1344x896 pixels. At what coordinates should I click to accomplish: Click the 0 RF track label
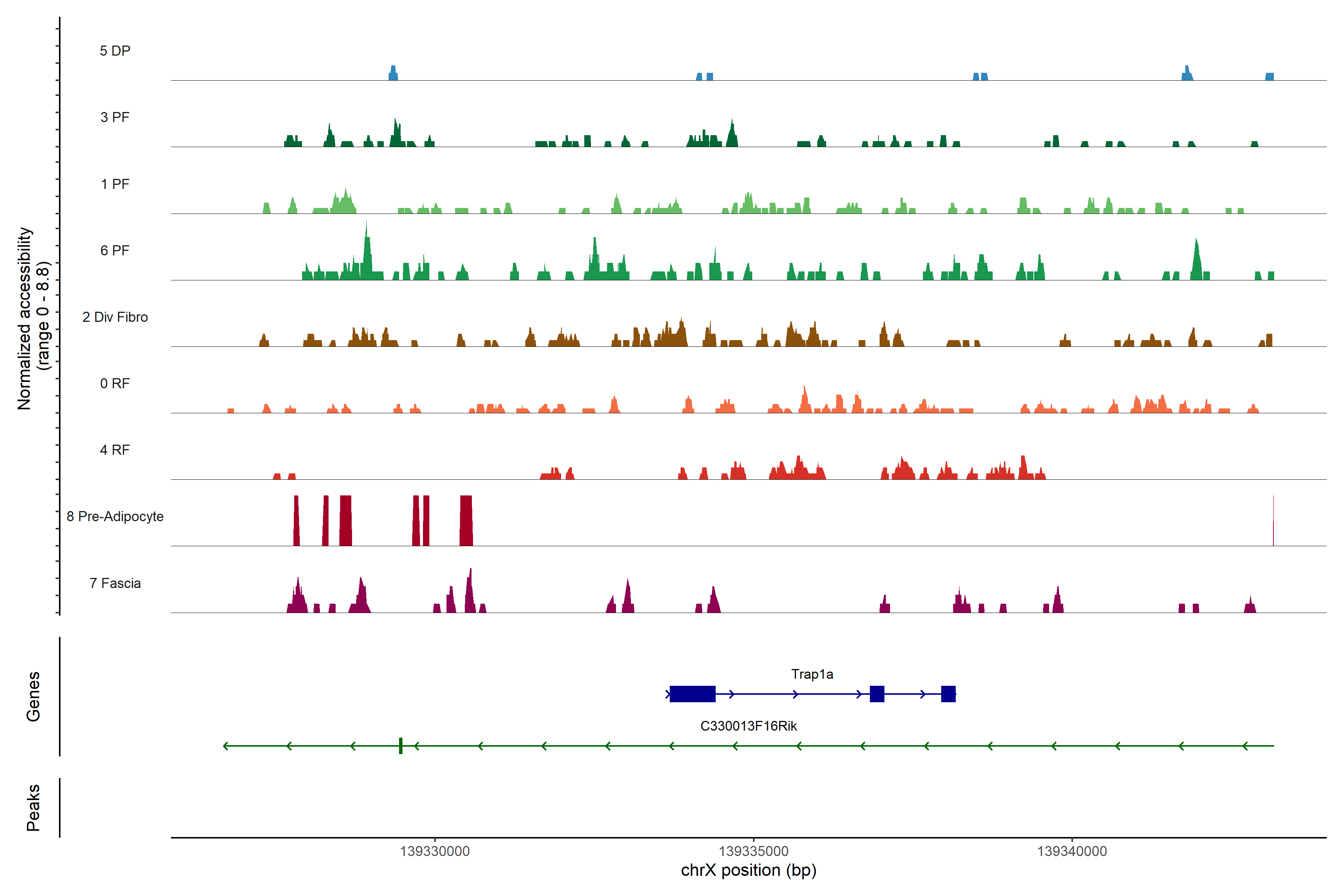click(115, 383)
